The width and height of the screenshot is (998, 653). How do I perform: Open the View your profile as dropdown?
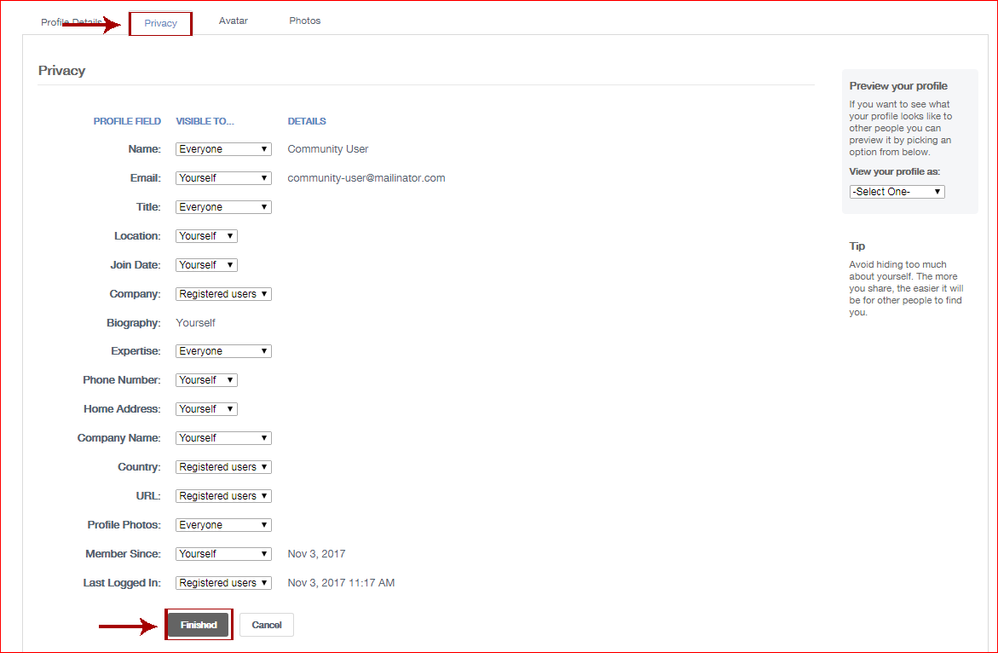(896, 191)
